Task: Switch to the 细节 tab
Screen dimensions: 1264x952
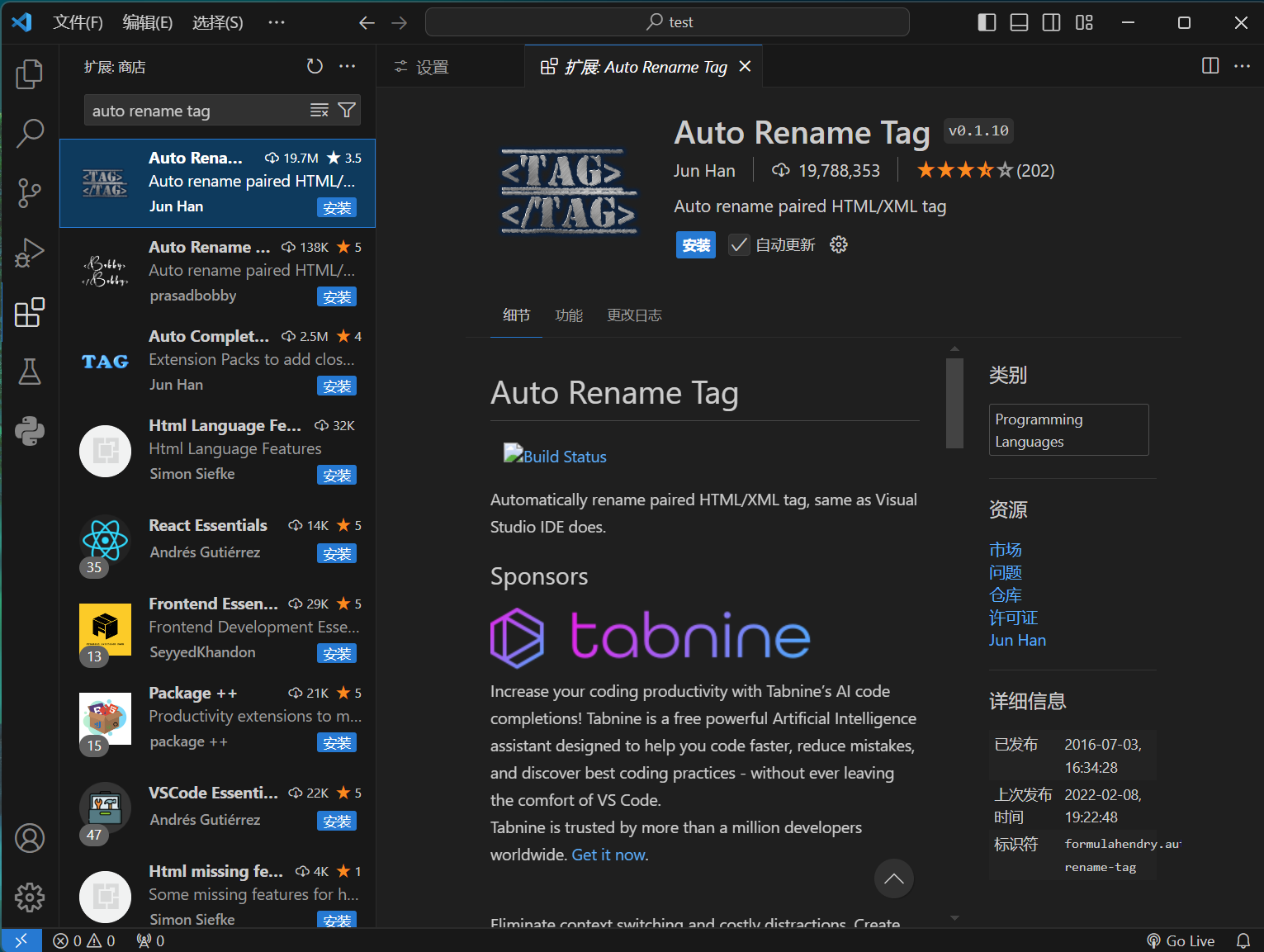Action: (x=516, y=315)
